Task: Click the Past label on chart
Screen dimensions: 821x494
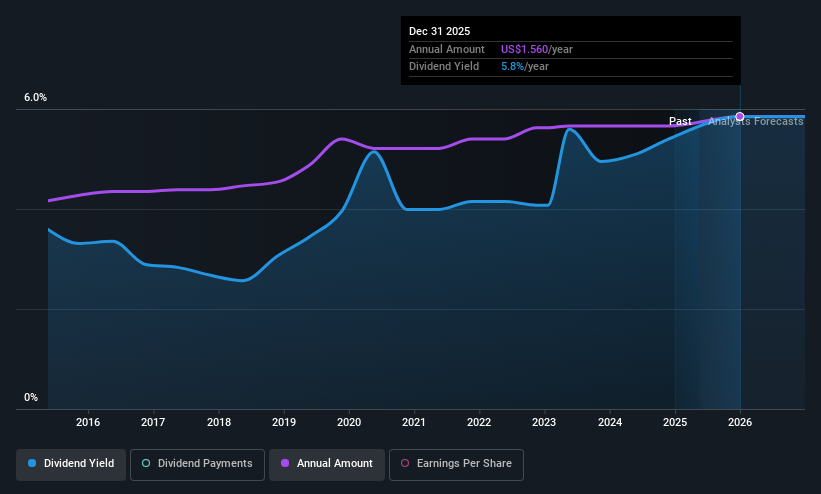Action: [x=680, y=121]
